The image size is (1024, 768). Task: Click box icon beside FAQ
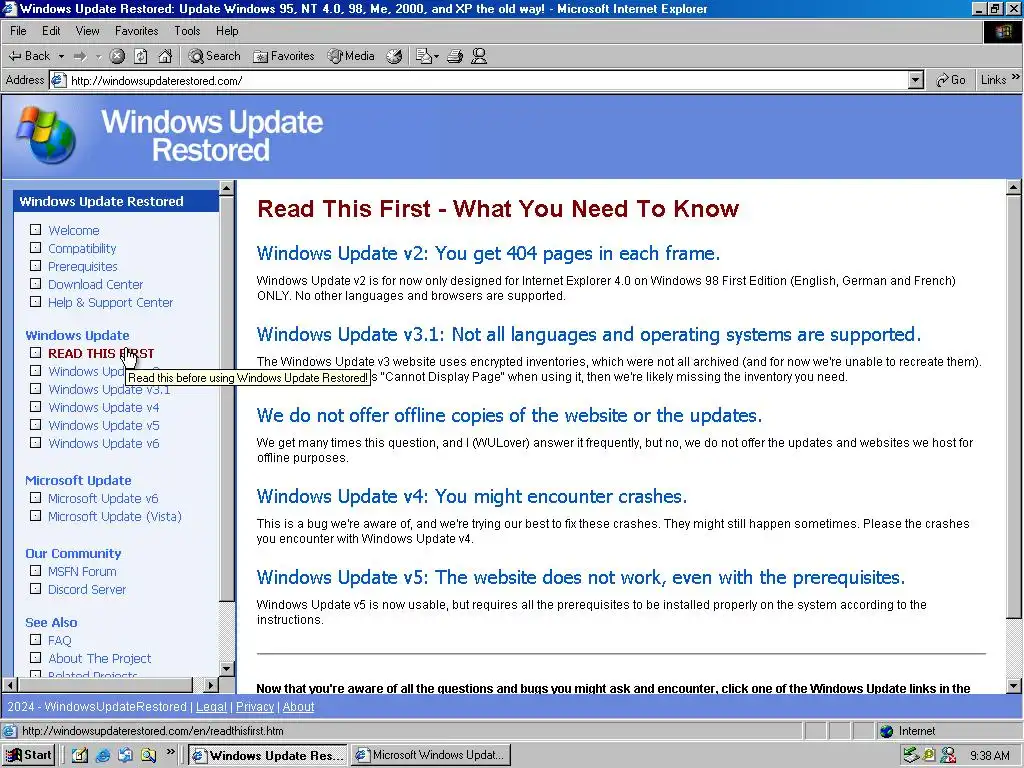35,640
